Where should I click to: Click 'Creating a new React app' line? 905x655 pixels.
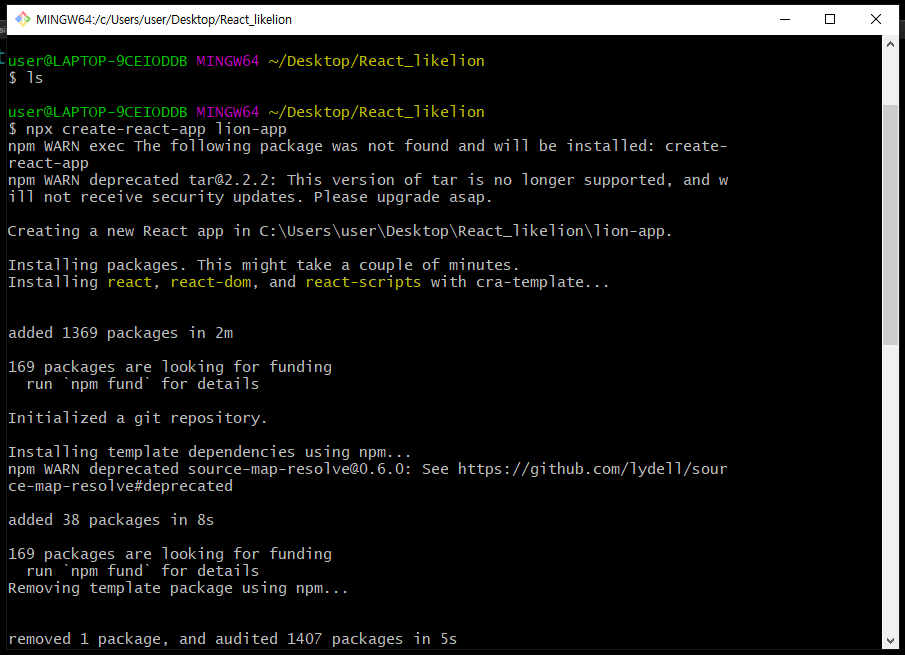point(340,231)
